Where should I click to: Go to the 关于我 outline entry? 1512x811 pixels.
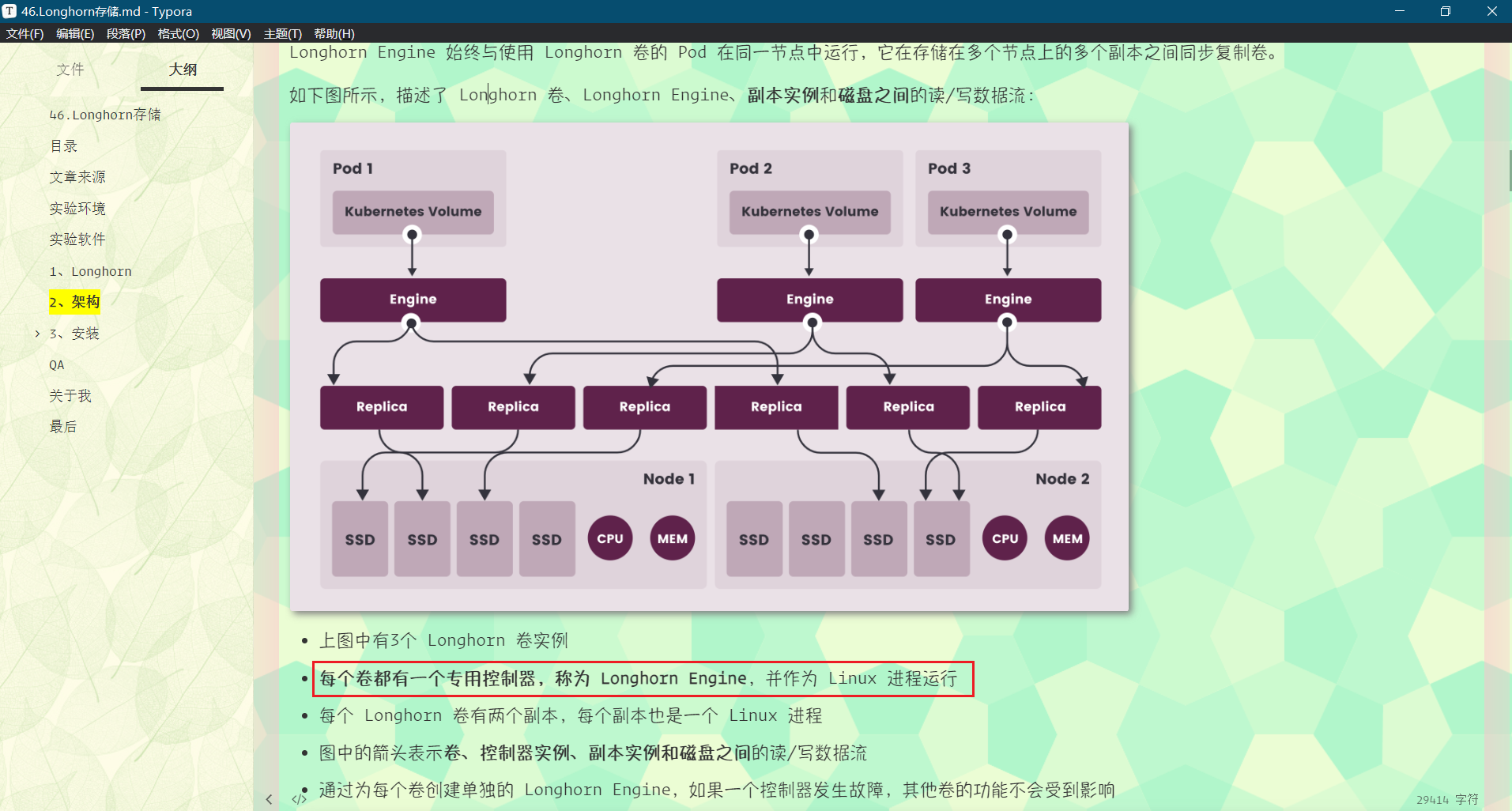pos(70,395)
